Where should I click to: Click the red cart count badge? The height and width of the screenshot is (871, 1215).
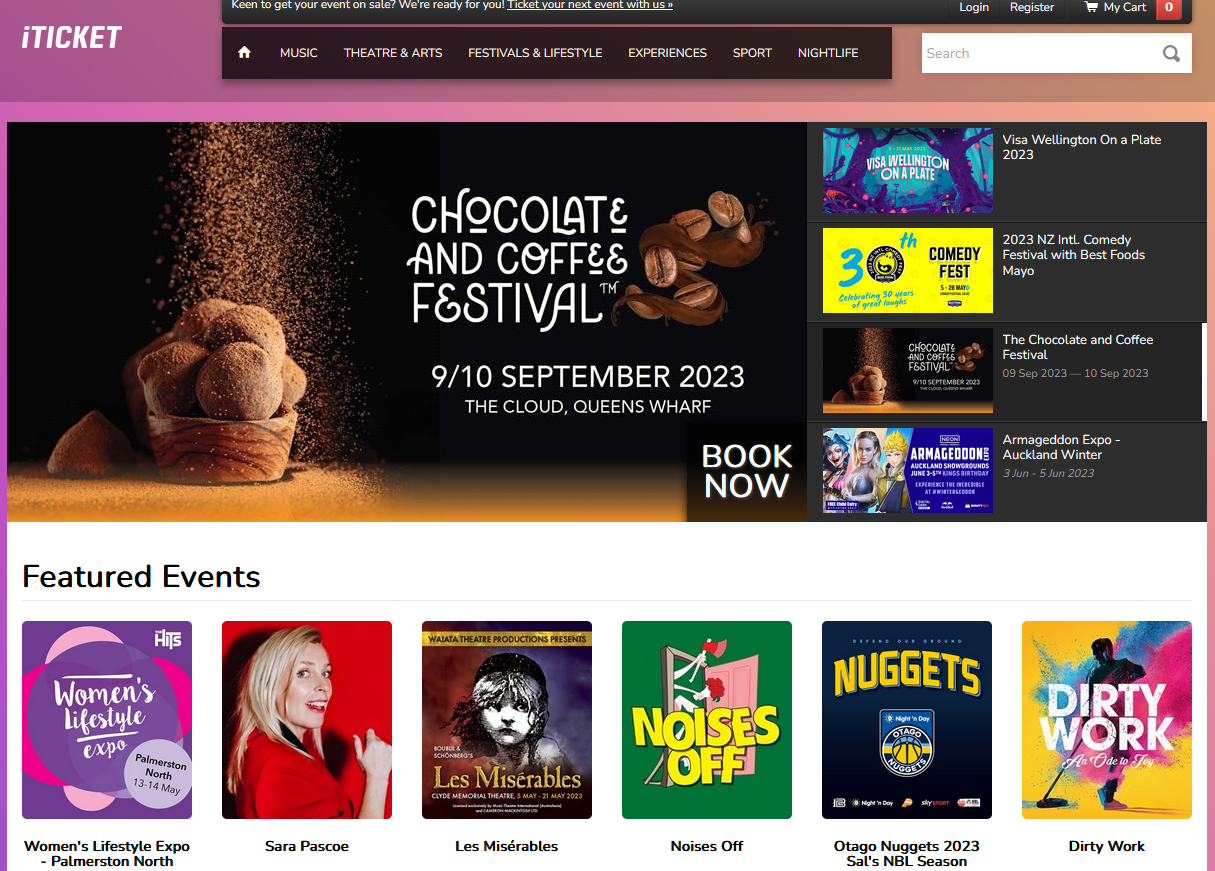(x=1168, y=8)
